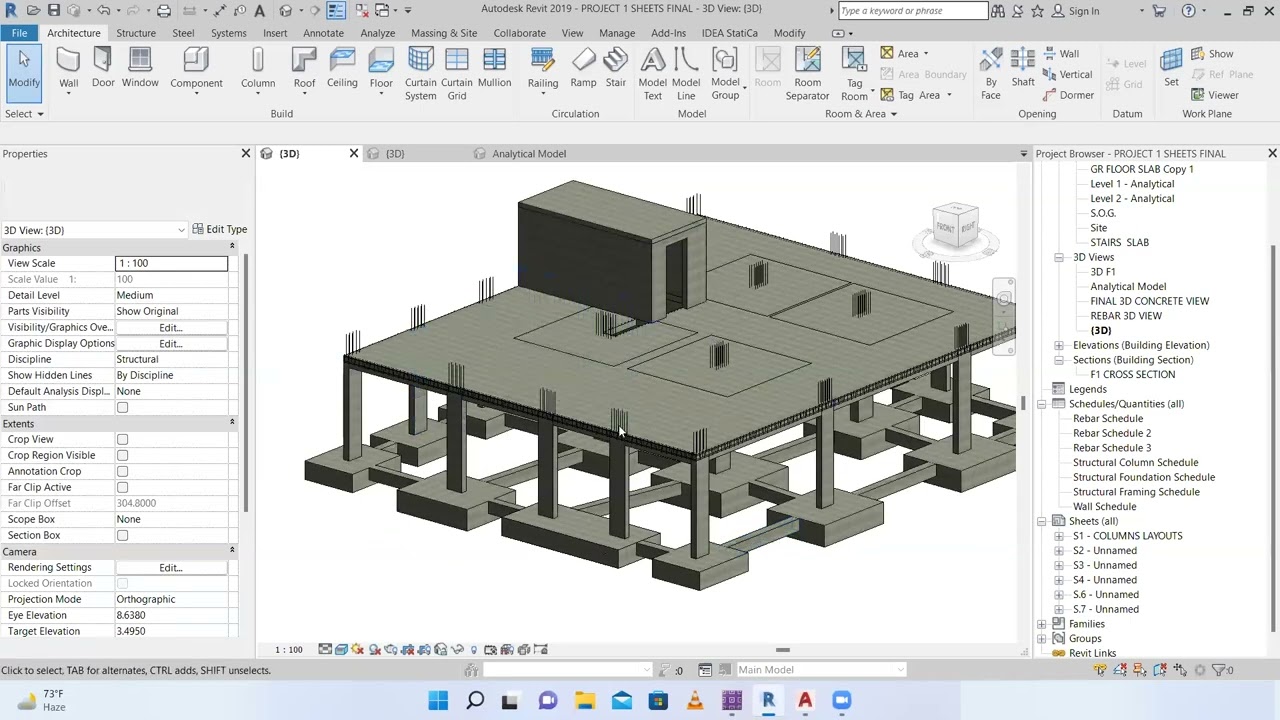Click the 1 : 100 view scale button
Screen dimensions: 1280x720
(x=289, y=650)
